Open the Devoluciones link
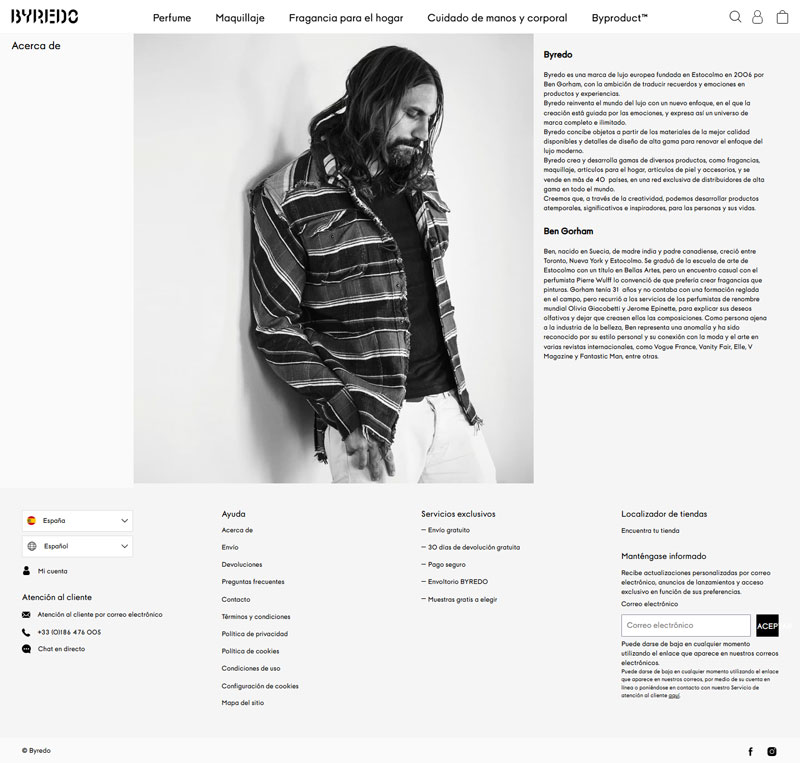This screenshot has width=800, height=763. click(x=242, y=564)
